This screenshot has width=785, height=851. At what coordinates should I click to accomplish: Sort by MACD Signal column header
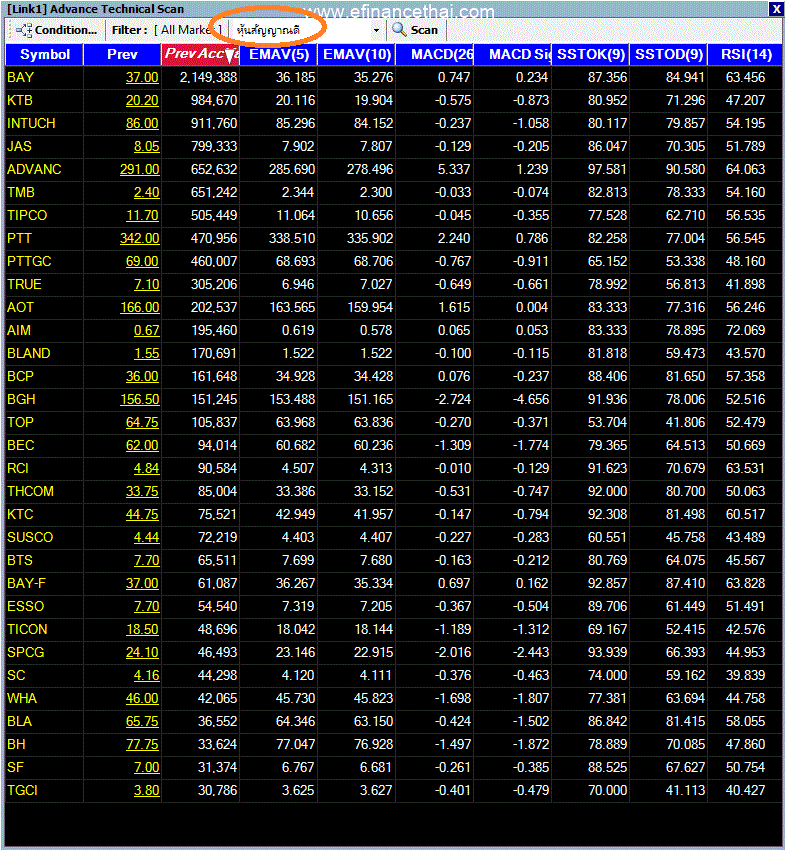click(513, 54)
